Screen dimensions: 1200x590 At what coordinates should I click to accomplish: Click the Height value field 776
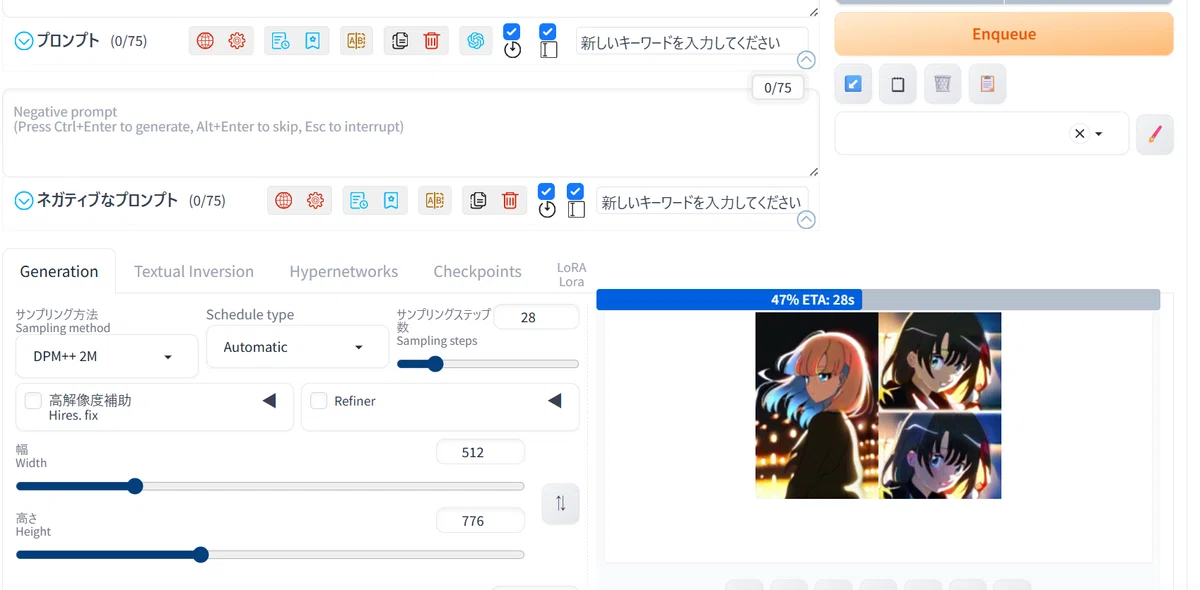480,521
